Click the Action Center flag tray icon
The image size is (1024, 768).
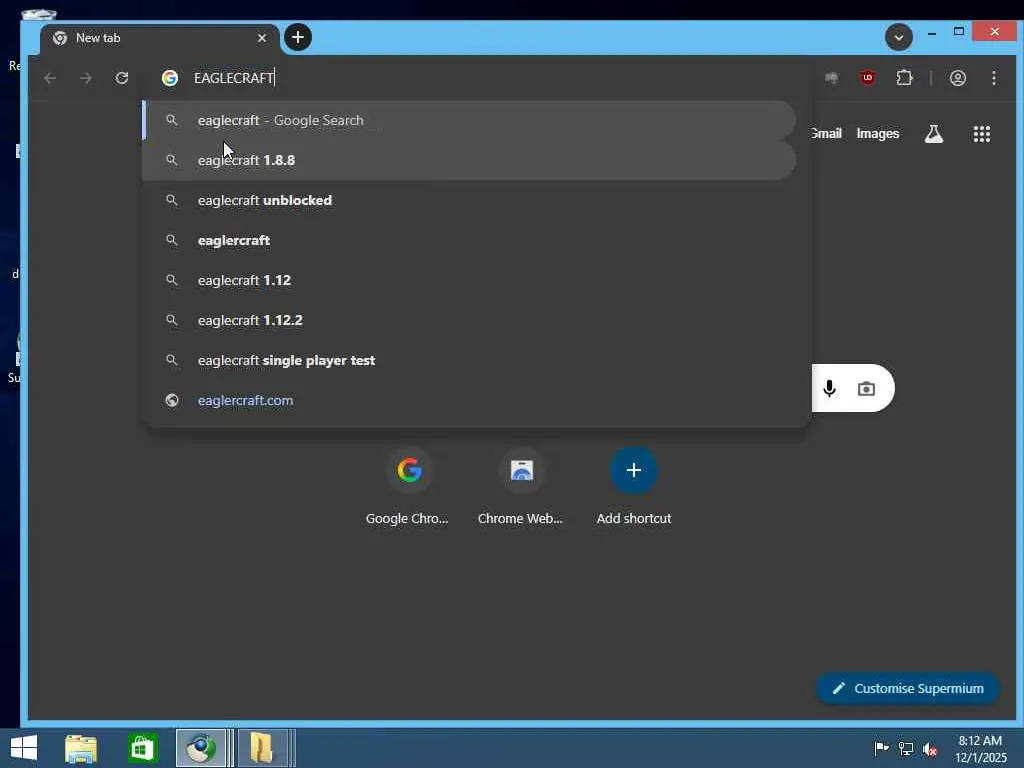881,748
